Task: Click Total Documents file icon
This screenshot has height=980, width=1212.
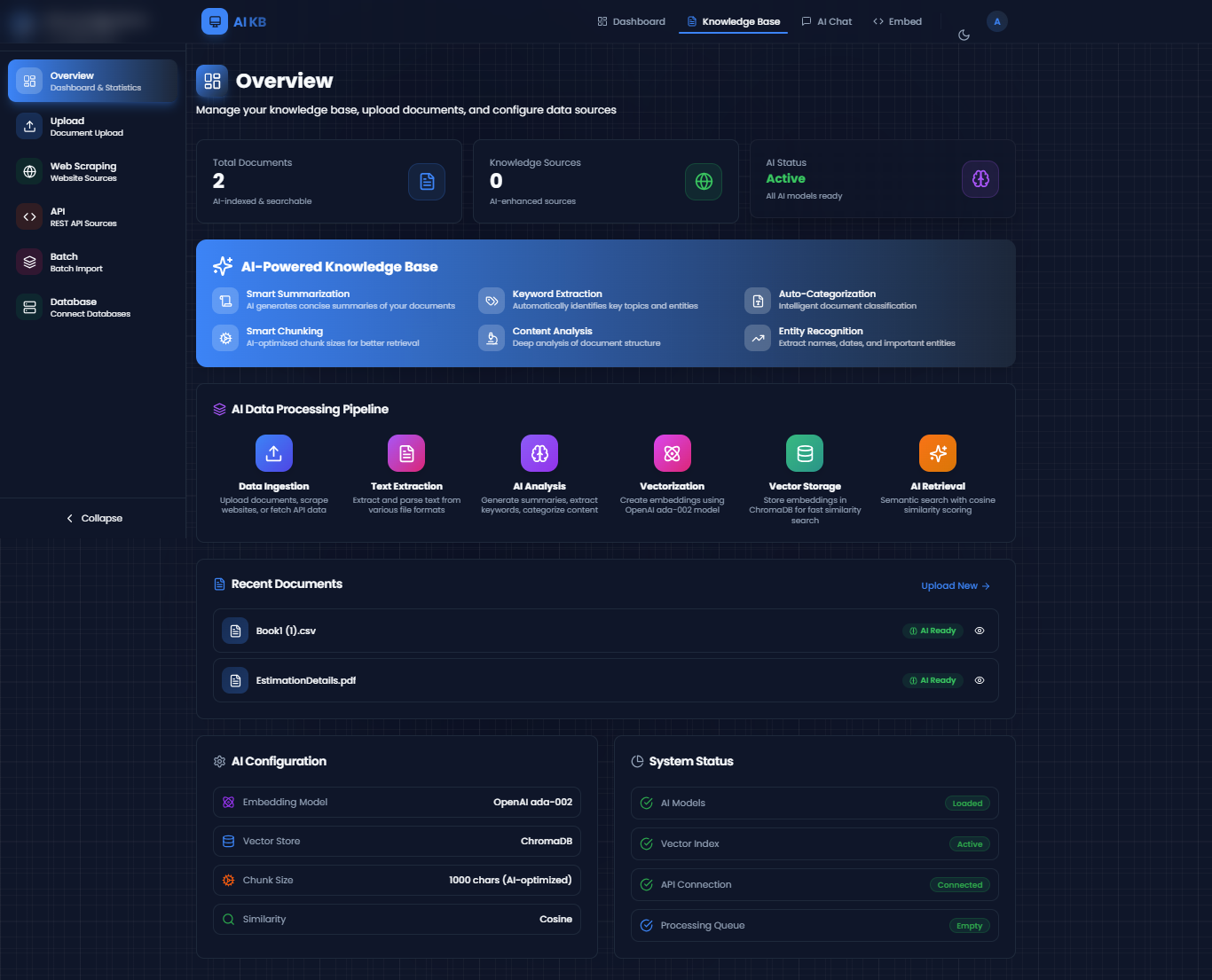Action: tap(427, 182)
